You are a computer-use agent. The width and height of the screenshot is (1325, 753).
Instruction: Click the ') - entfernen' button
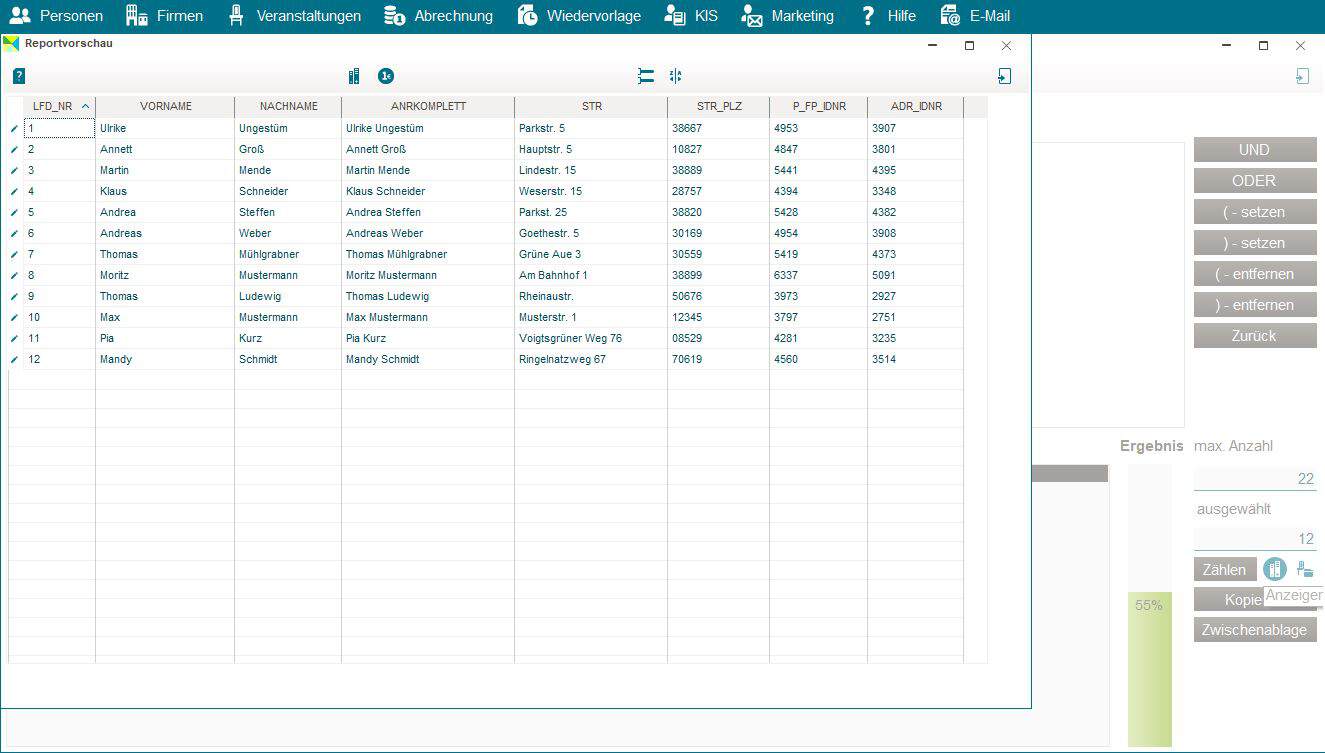click(1255, 305)
